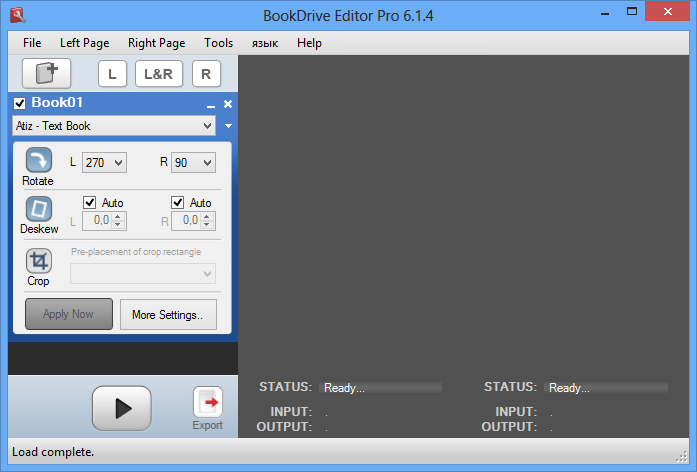This screenshot has width=697, height=472.
Task: Click the Crop tool icon
Action: pyautogui.click(x=39, y=260)
